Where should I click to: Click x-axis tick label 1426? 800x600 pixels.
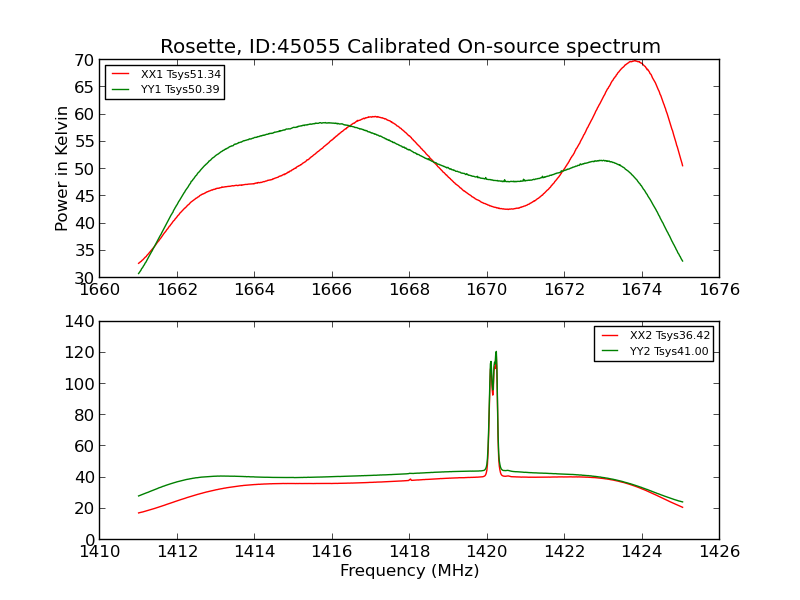coord(719,552)
